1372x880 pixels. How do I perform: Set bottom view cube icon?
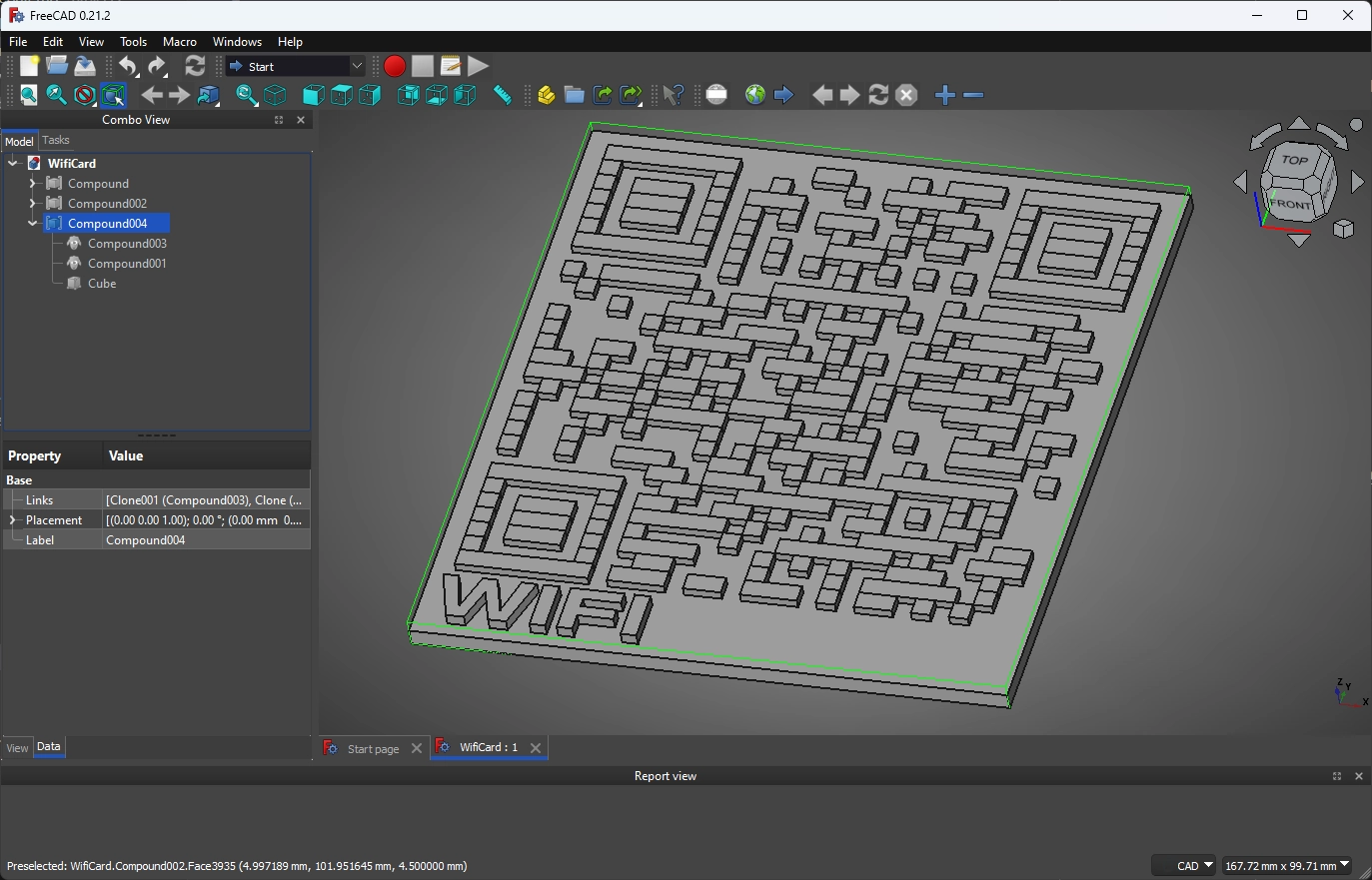point(437,95)
